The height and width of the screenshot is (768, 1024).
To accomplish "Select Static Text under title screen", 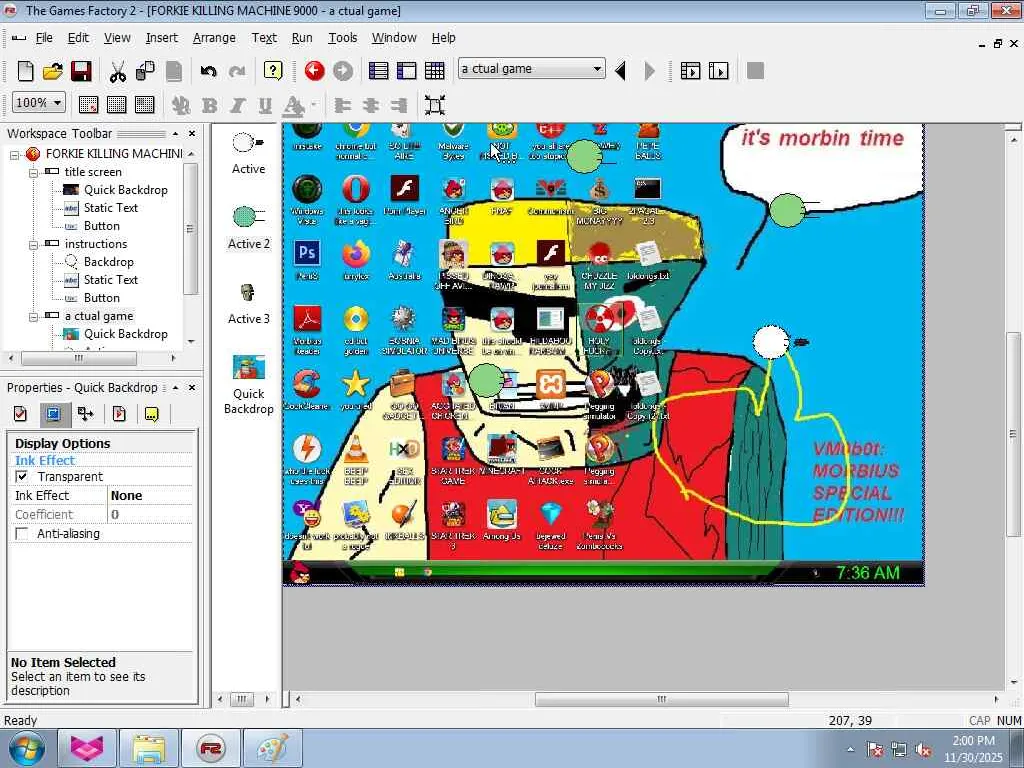I will (x=110, y=208).
